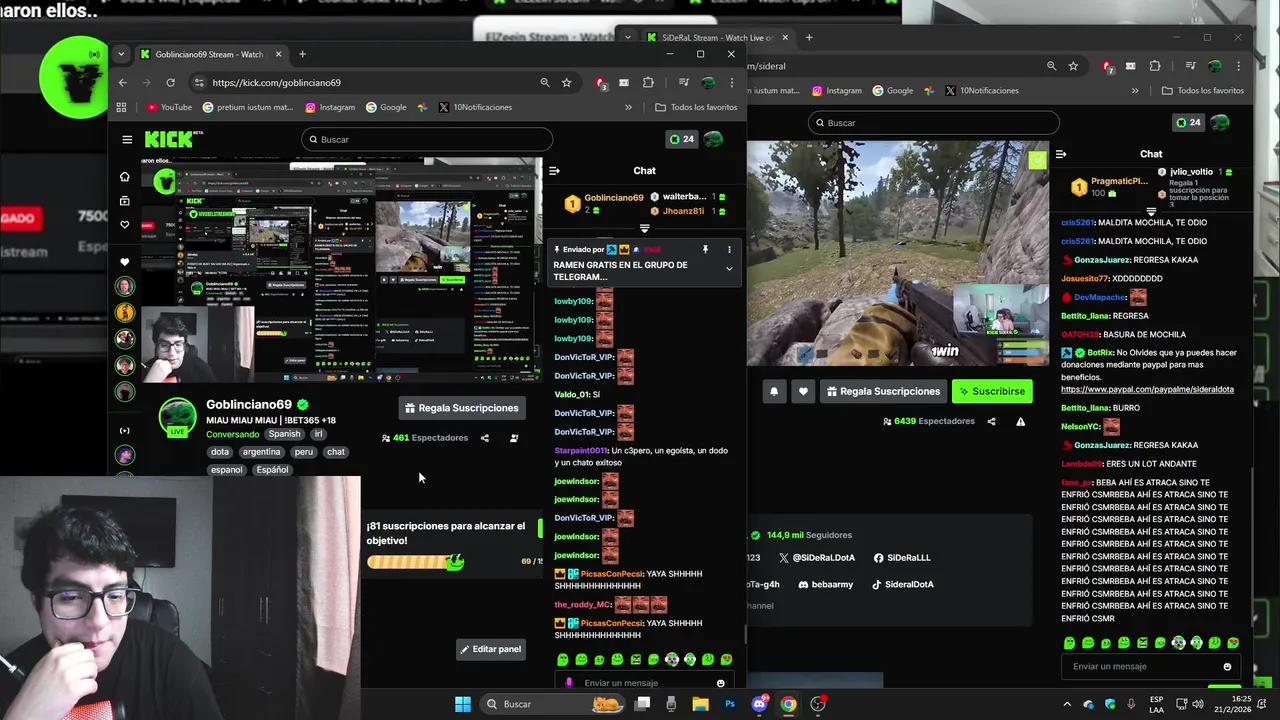Image resolution: width=1280 pixels, height=720 pixels.
Task: Open Chrome three-dot menu in SiDeRaL window
Action: click(1238, 66)
